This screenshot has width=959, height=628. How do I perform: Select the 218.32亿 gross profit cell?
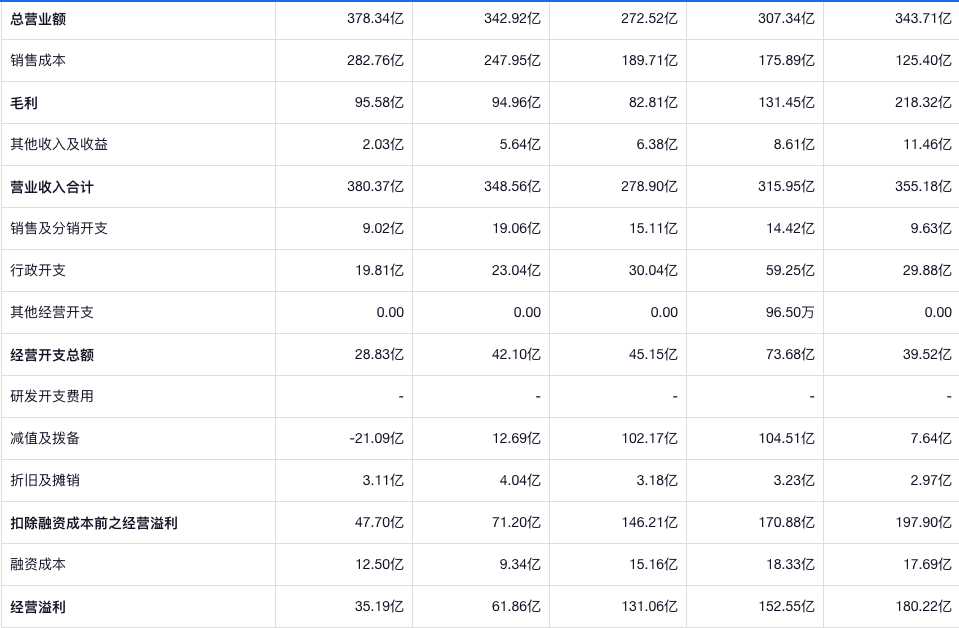[x=923, y=103]
